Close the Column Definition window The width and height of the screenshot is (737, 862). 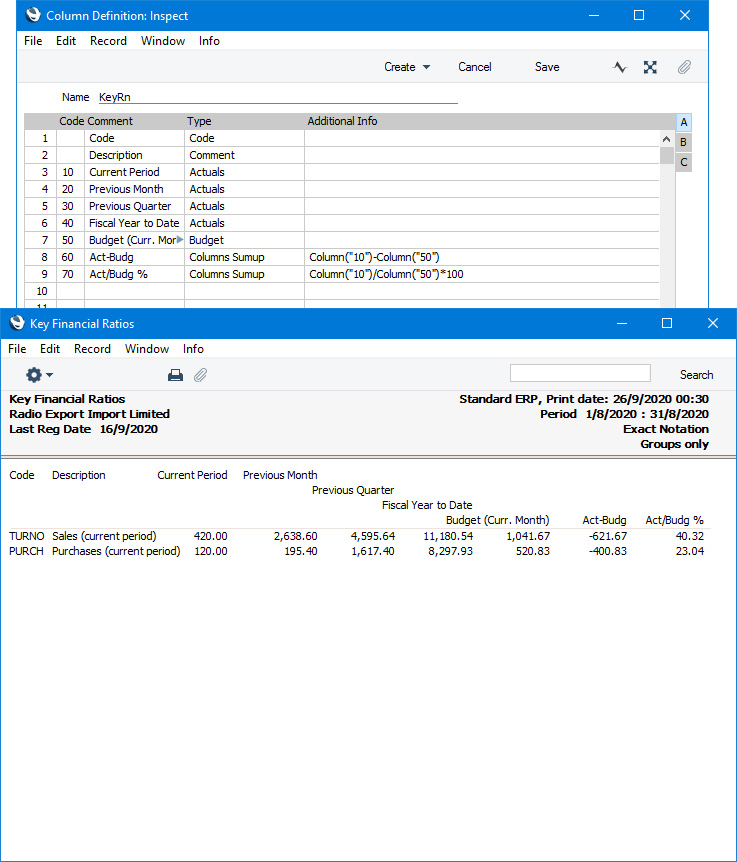[x=685, y=15]
